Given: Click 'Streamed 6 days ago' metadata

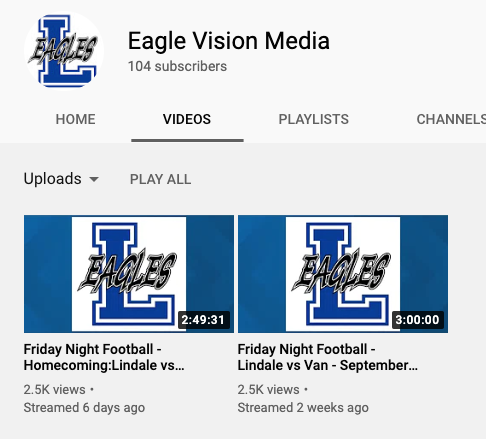Looking at the screenshot, I should (84, 408).
